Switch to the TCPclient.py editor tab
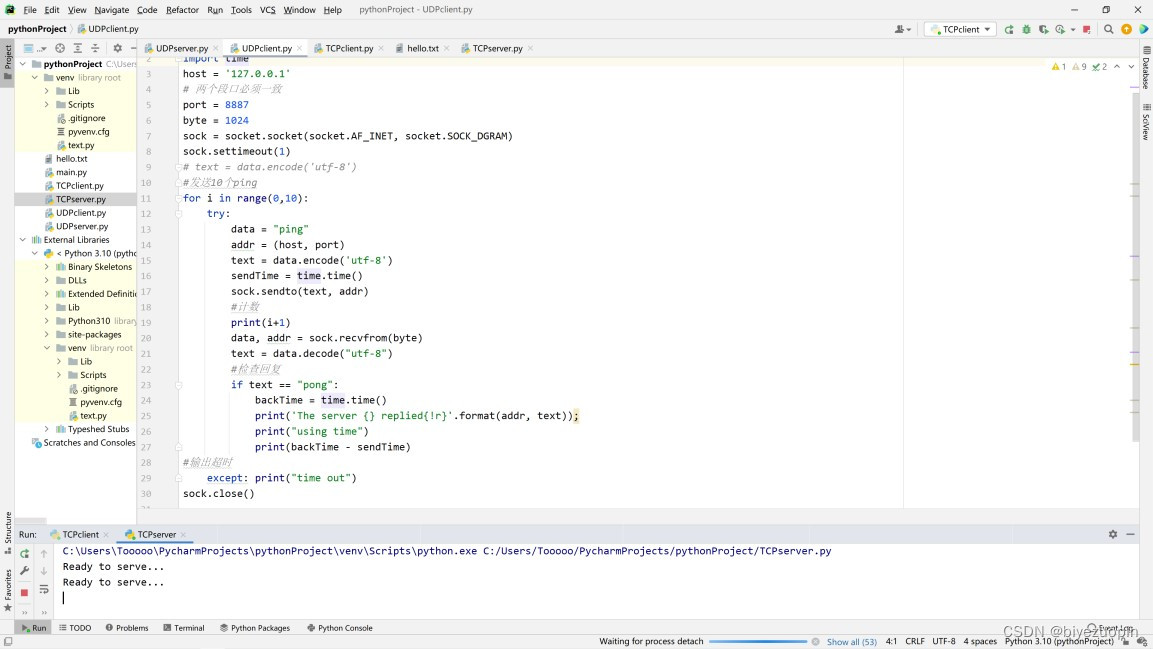 (x=348, y=48)
